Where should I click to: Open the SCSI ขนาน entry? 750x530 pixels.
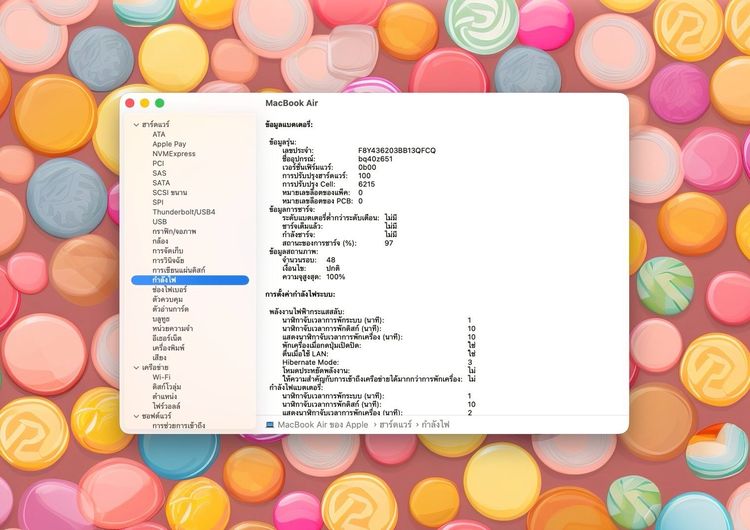170,193
